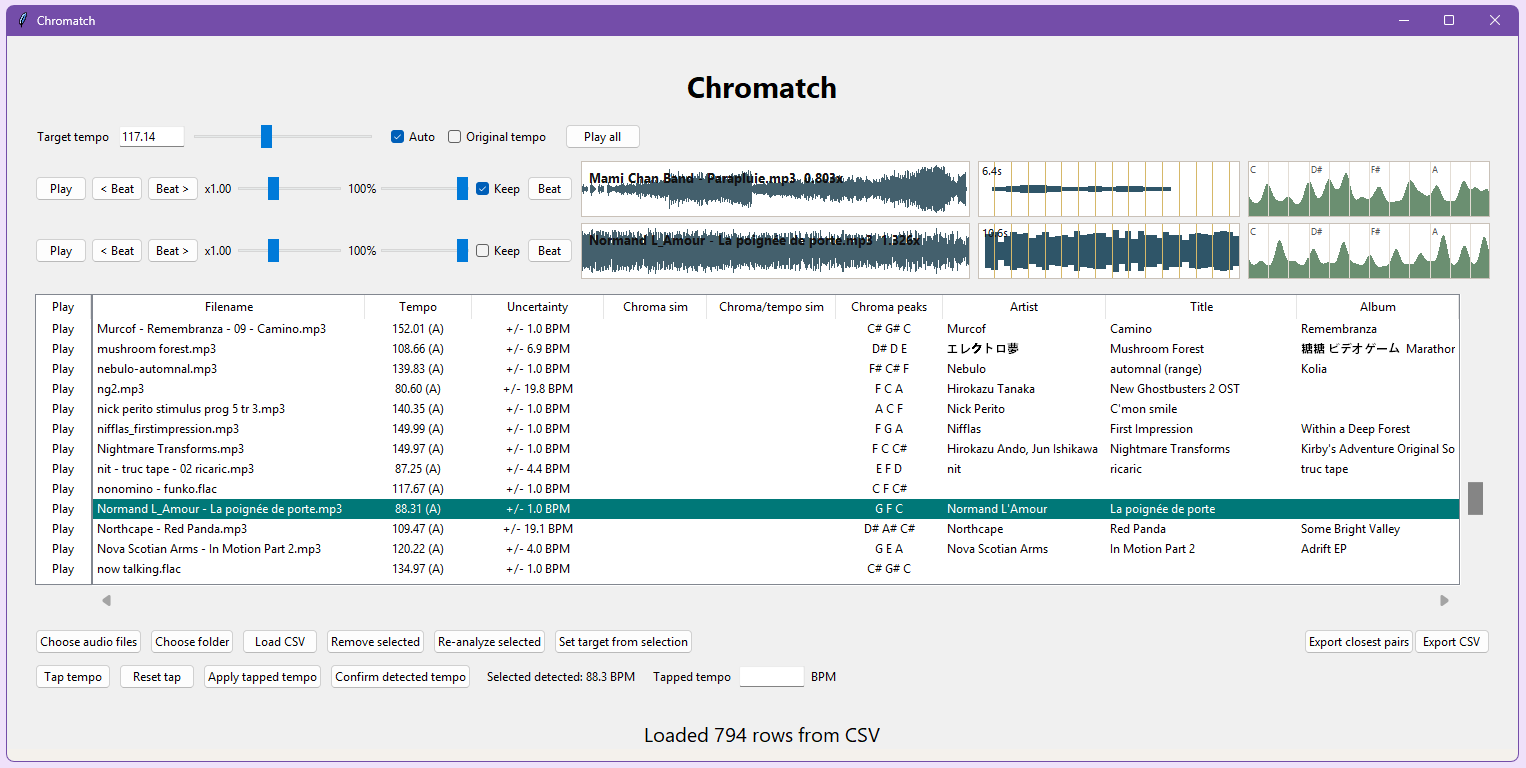
Task: Click the Play all button
Action: (x=602, y=137)
